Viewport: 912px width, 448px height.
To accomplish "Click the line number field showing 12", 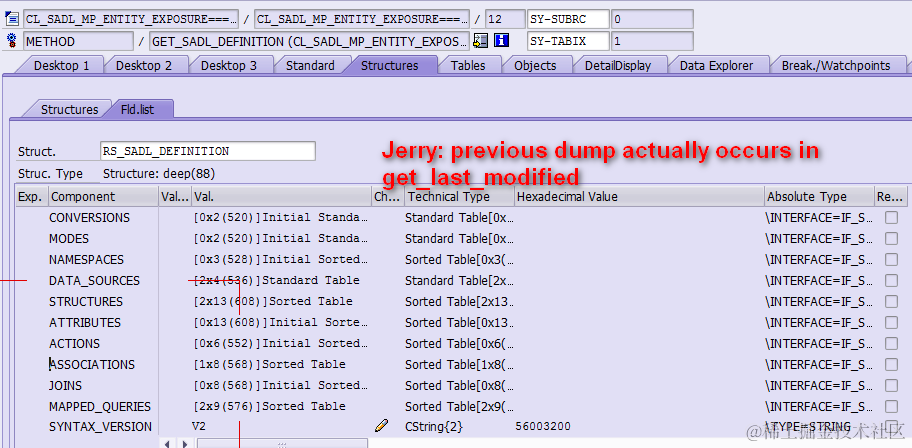I will [x=505, y=19].
